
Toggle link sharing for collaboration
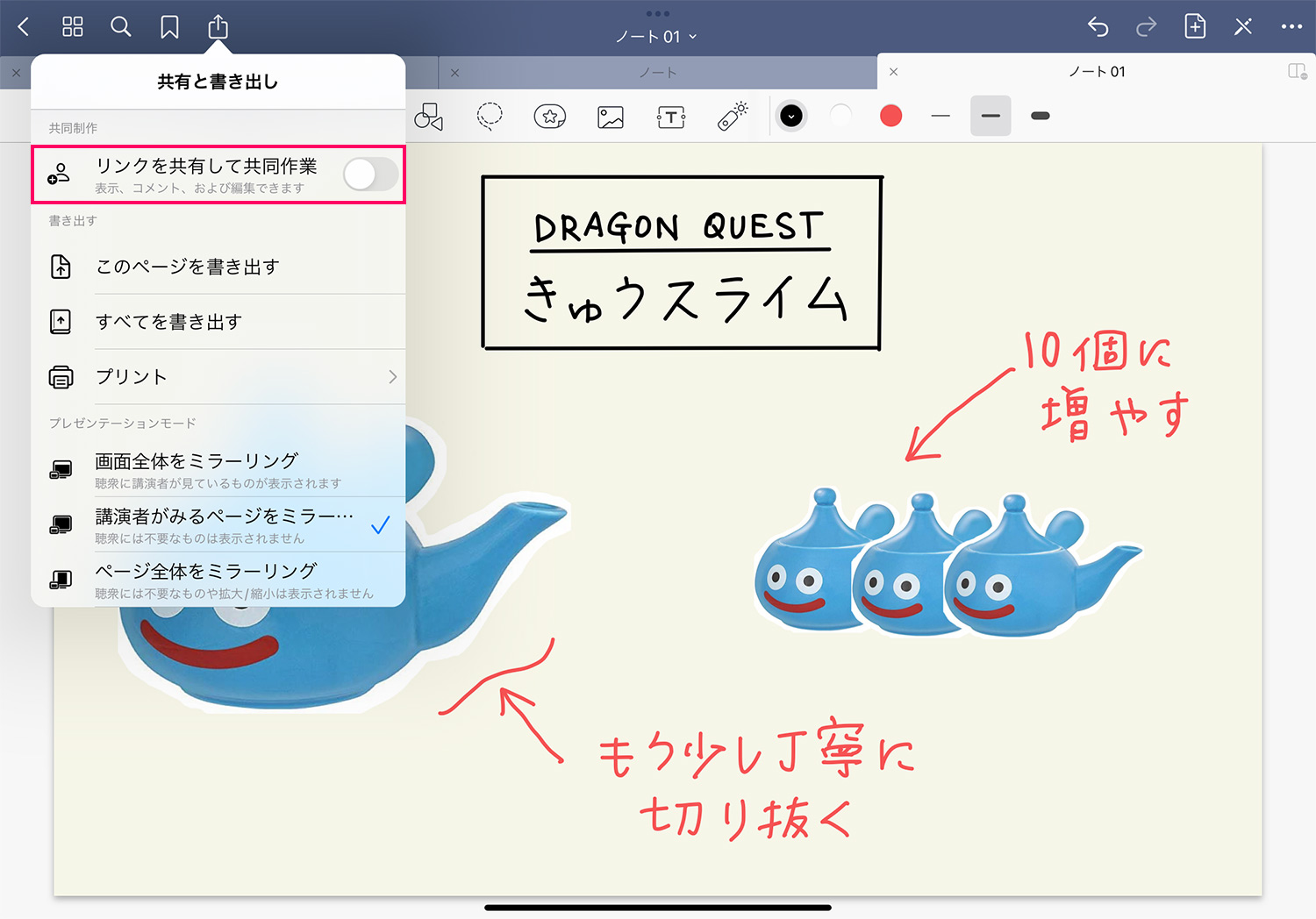(370, 175)
